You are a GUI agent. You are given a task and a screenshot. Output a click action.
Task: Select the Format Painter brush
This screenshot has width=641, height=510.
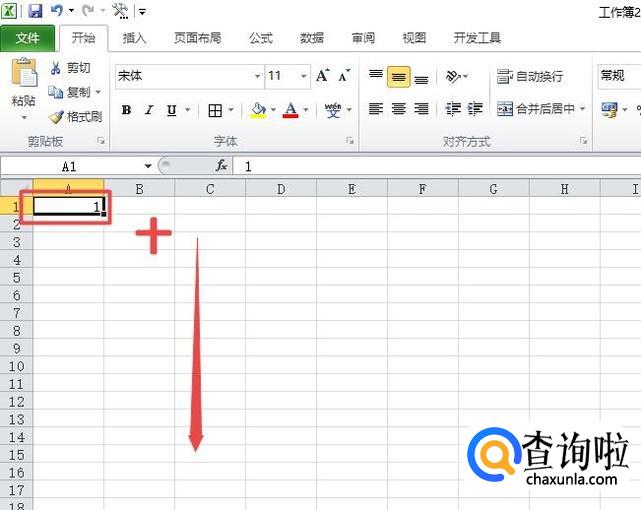(56, 117)
